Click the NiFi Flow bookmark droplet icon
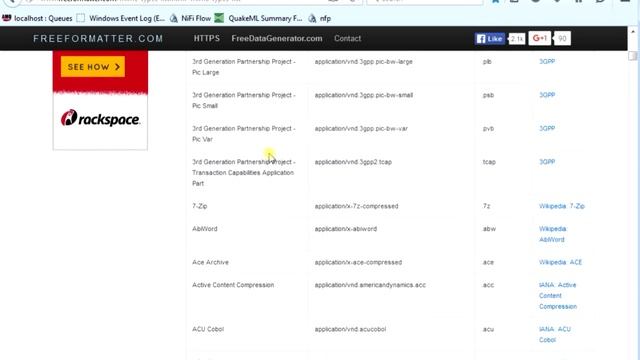Image resolution: width=640 pixels, height=360 pixels. 174,18
